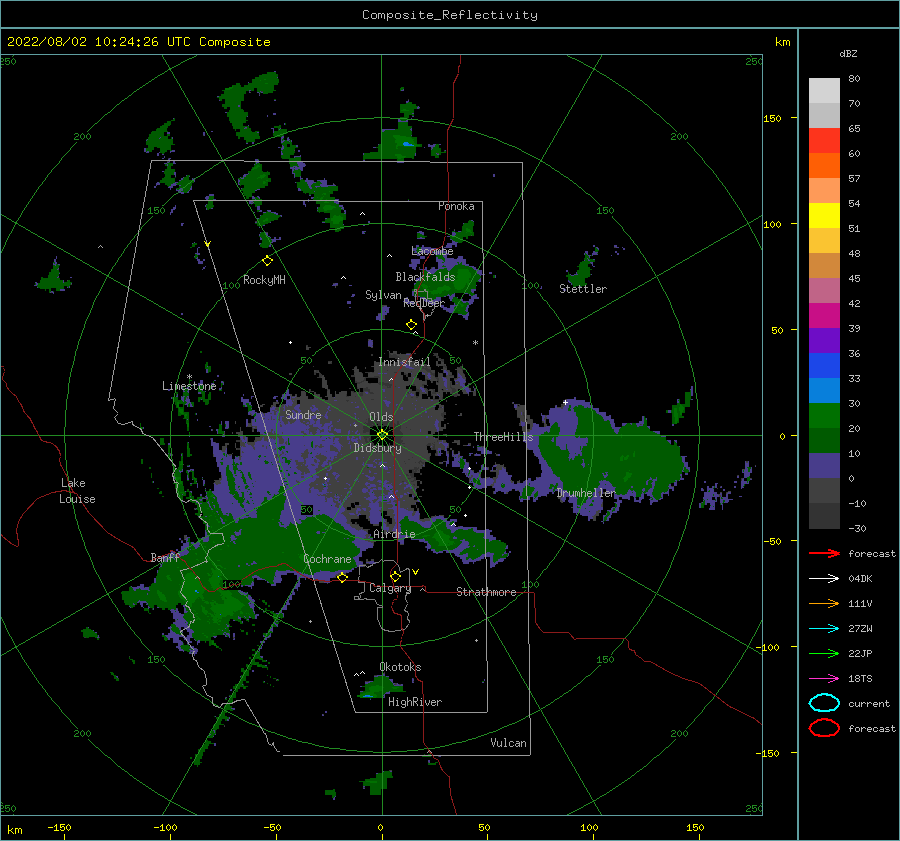Select the orange 111V arrow legend icon
This screenshot has width=900, height=841.
824,603
